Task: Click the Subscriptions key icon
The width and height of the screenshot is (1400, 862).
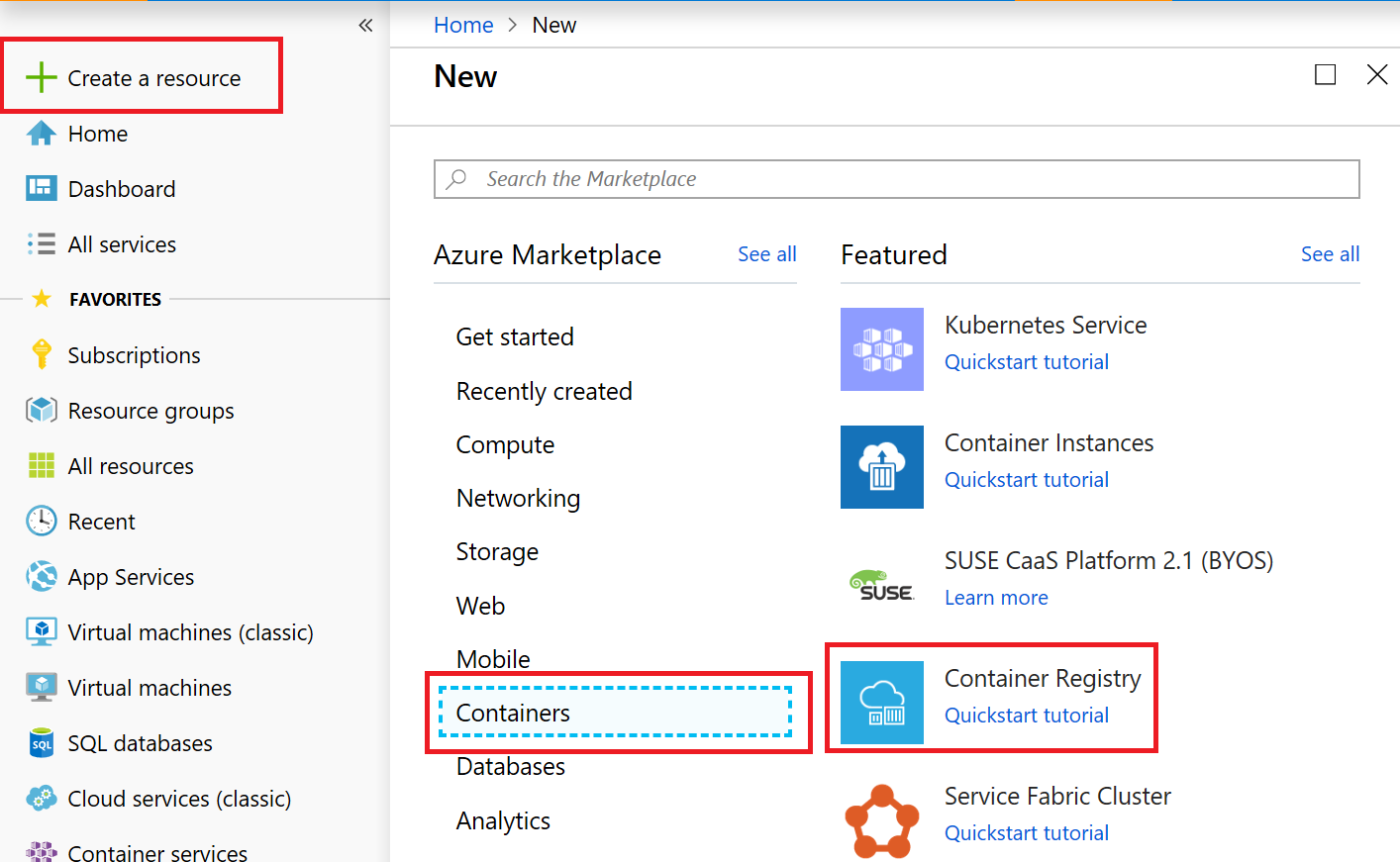Action: pyautogui.click(x=42, y=354)
